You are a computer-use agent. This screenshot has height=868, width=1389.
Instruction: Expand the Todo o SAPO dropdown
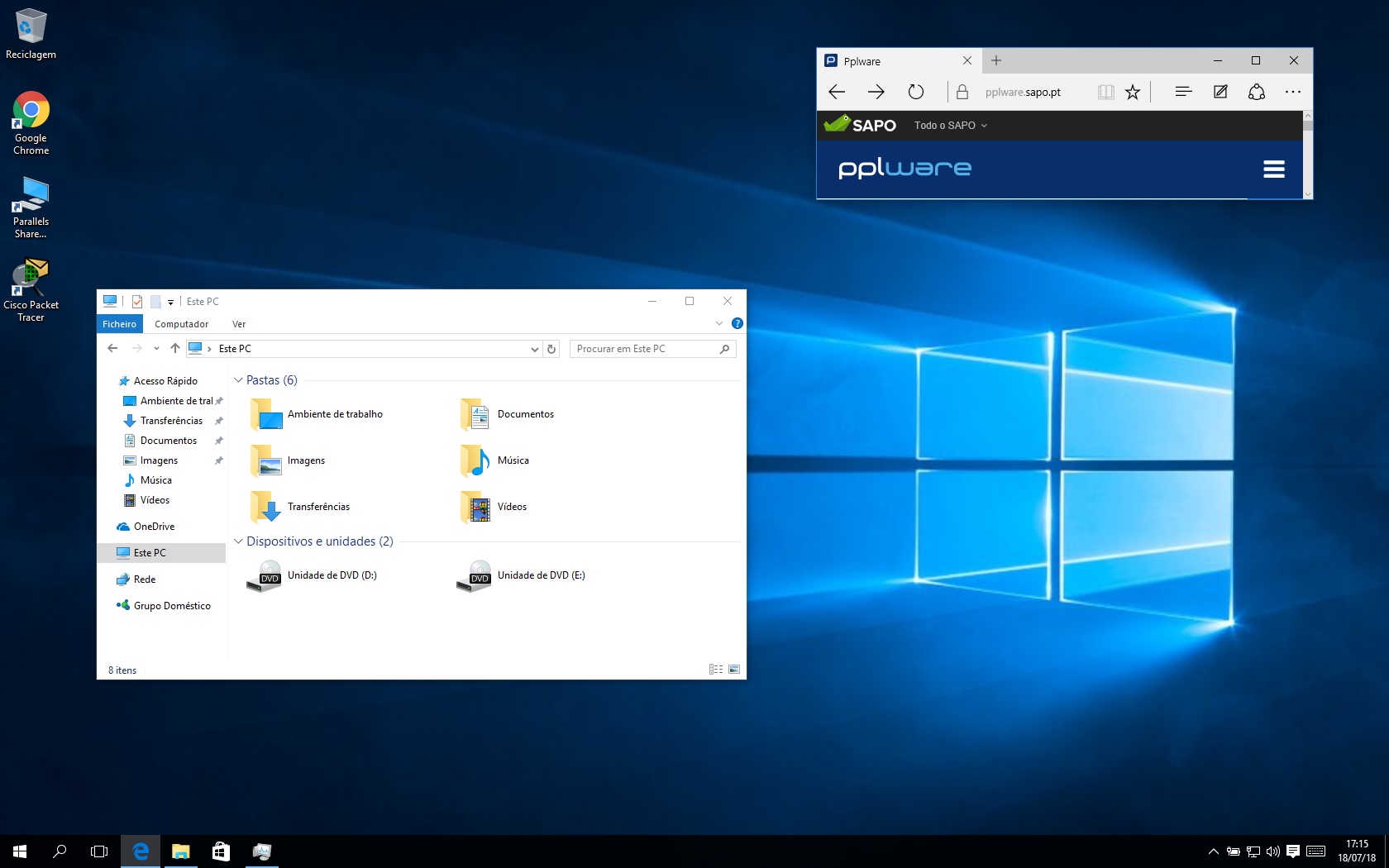pyautogui.click(x=949, y=125)
